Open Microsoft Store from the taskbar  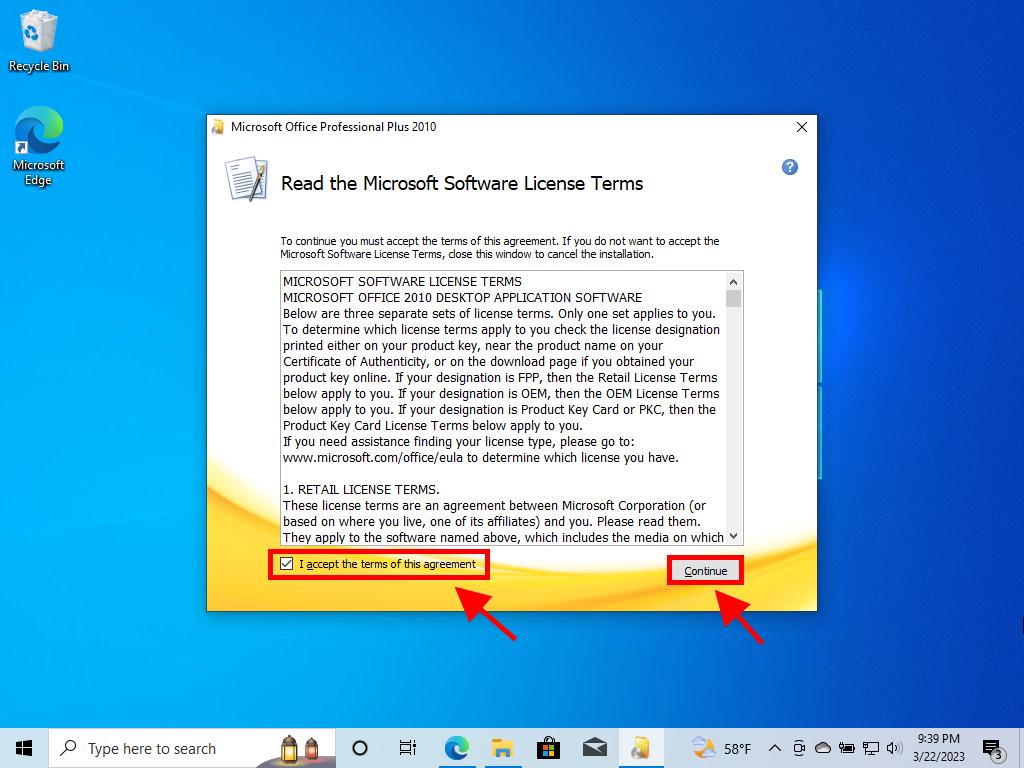click(x=548, y=748)
